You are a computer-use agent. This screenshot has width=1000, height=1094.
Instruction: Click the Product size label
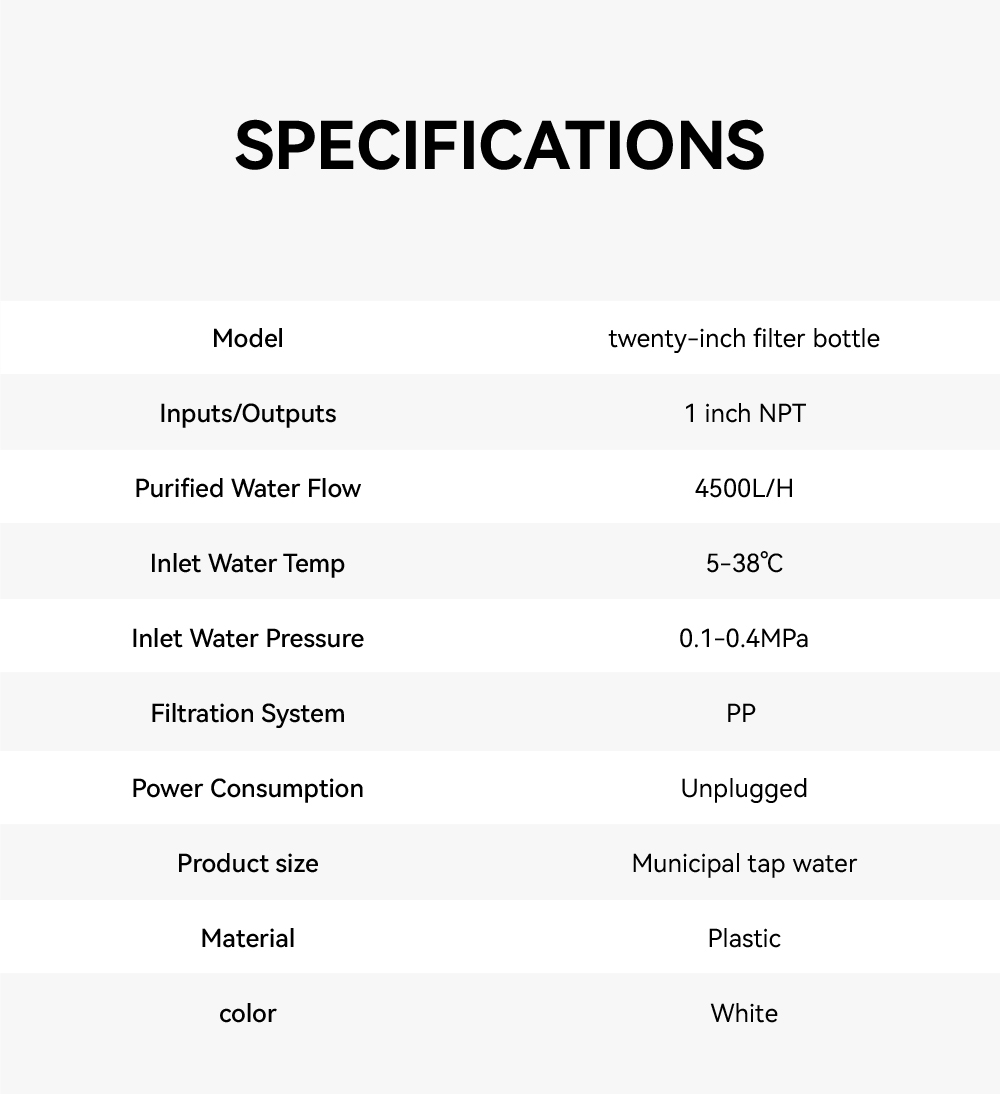pyautogui.click(x=248, y=863)
